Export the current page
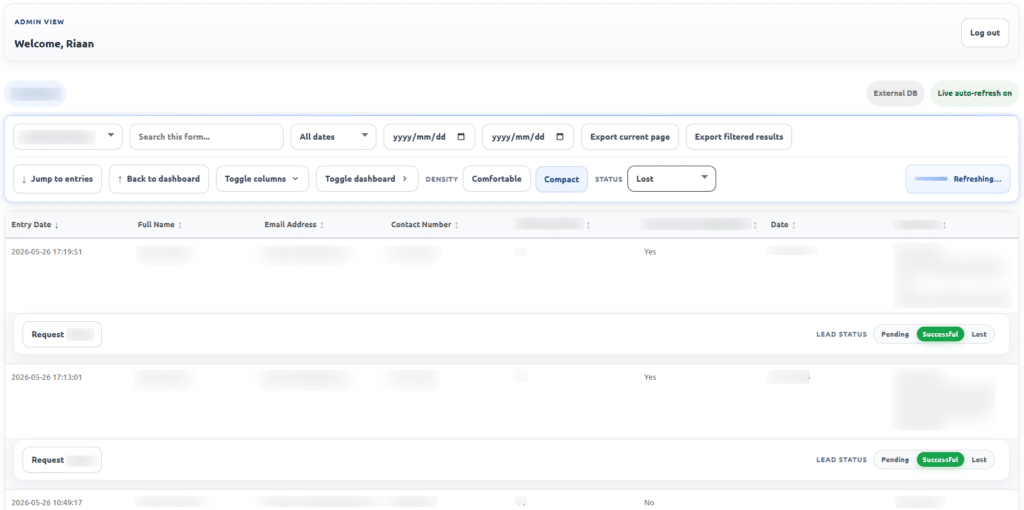Image resolution: width=1024 pixels, height=510 pixels. (x=630, y=137)
